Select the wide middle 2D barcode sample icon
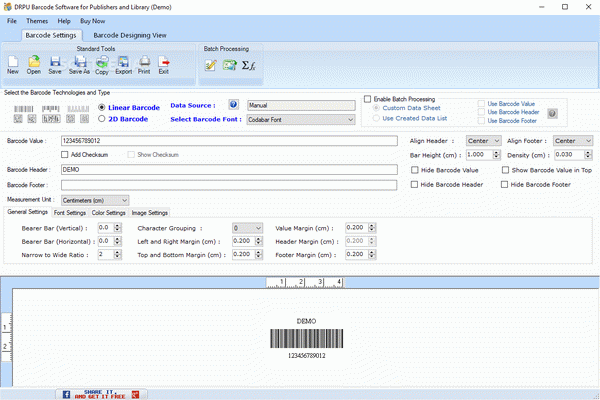600x400 pixels. pos(51,119)
